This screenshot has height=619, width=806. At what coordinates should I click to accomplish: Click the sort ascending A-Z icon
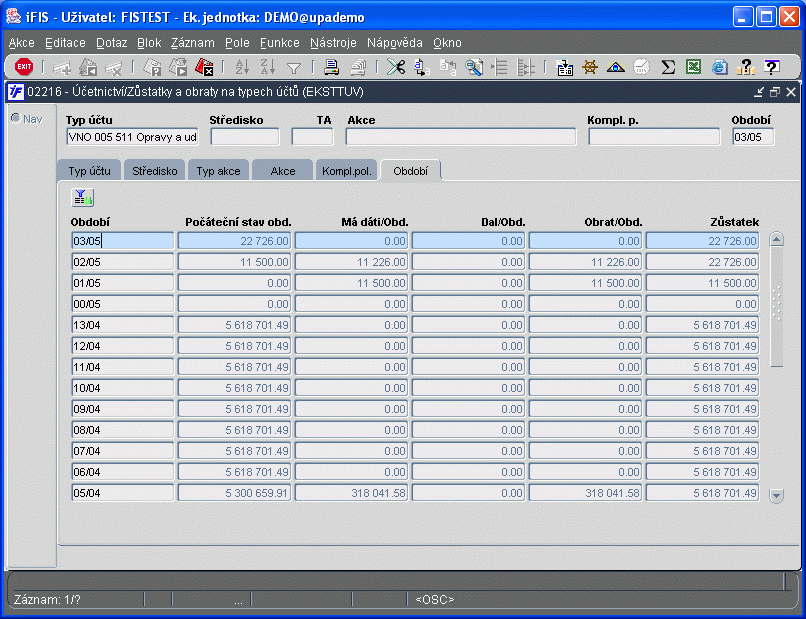click(241, 67)
